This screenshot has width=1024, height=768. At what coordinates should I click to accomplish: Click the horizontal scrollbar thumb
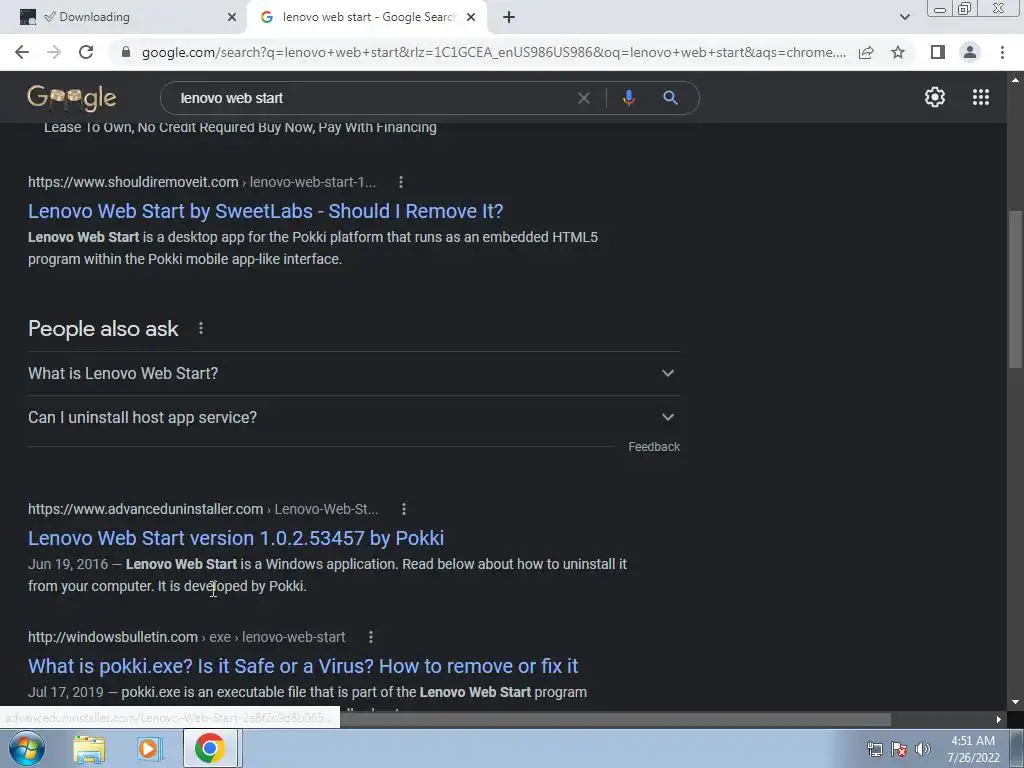[614, 719]
